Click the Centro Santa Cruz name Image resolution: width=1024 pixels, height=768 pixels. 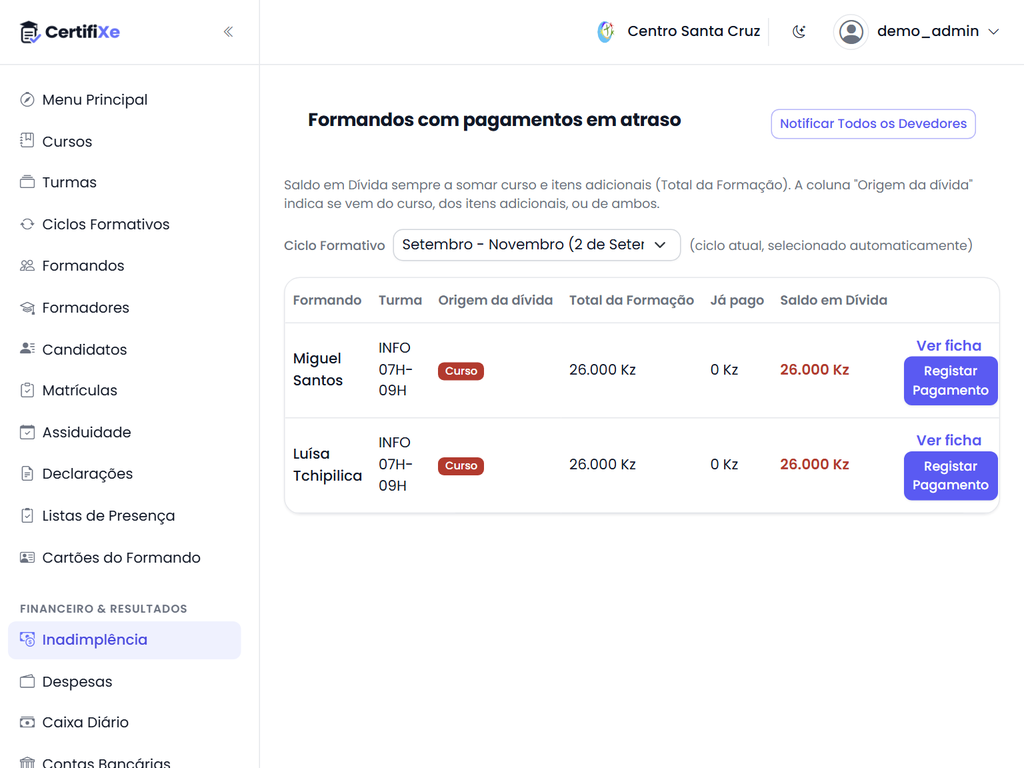tap(694, 31)
